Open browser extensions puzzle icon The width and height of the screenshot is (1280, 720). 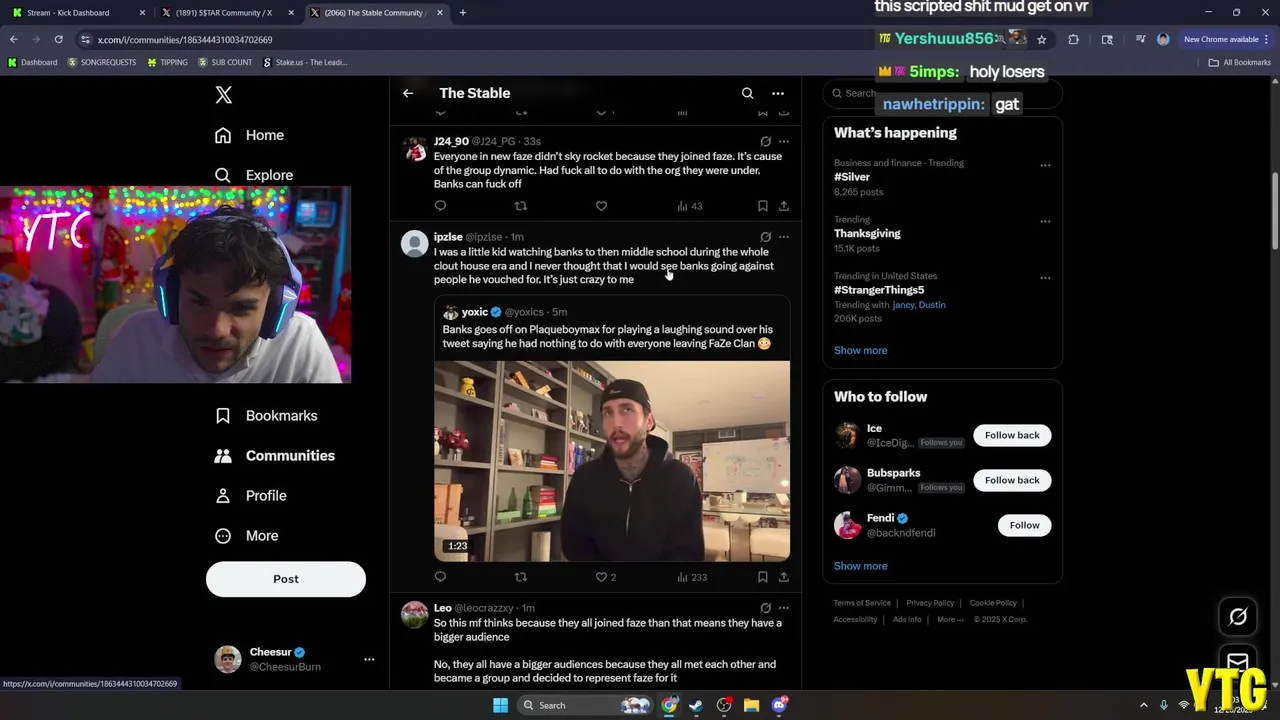pyautogui.click(x=1074, y=39)
